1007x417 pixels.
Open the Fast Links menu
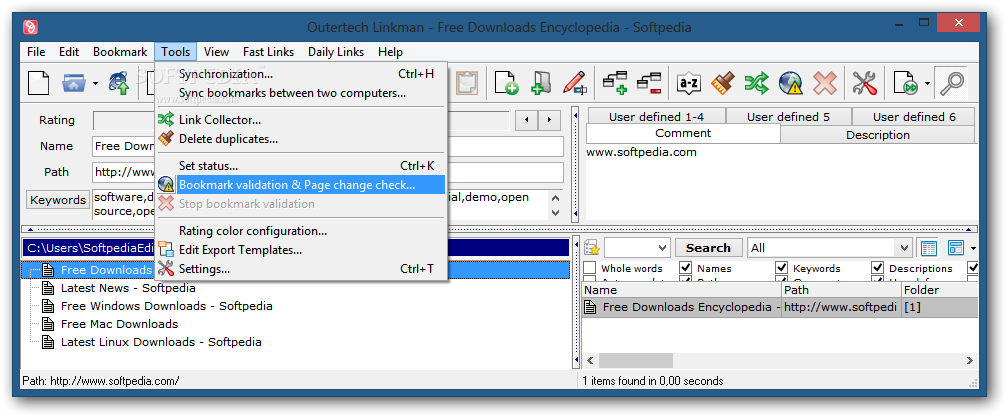268,52
